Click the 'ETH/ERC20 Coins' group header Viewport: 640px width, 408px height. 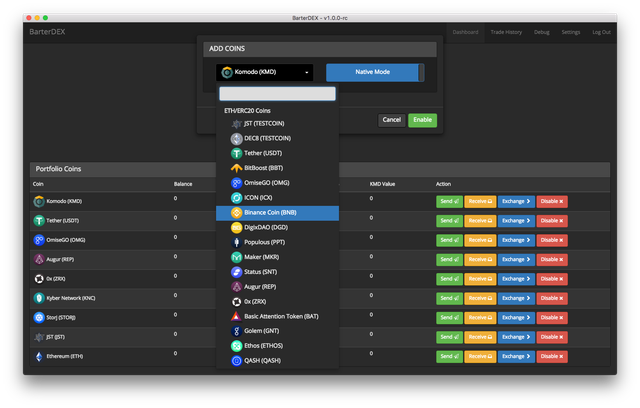[247, 111]
